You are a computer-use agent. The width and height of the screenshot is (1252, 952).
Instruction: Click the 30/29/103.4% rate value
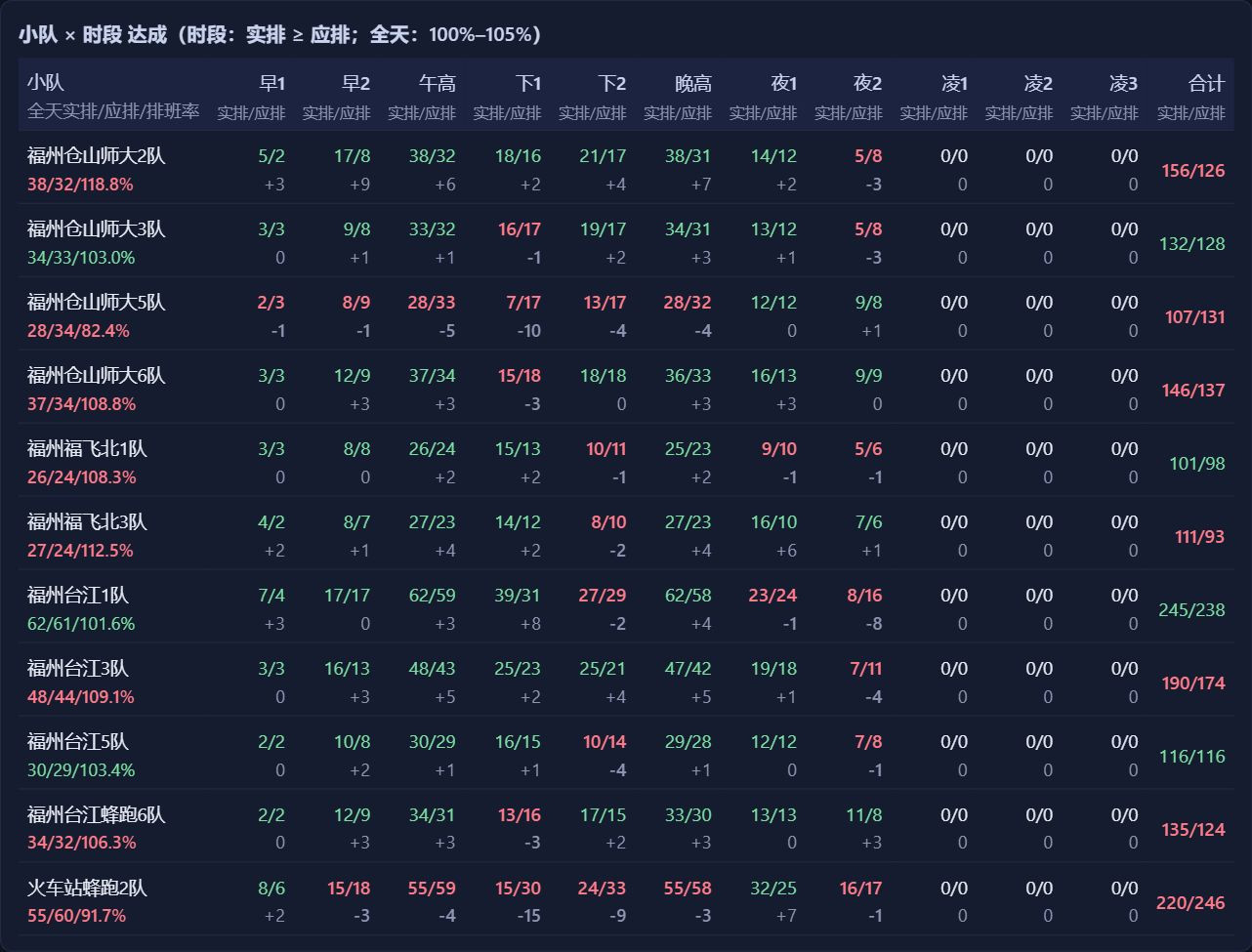coord(81,769)
